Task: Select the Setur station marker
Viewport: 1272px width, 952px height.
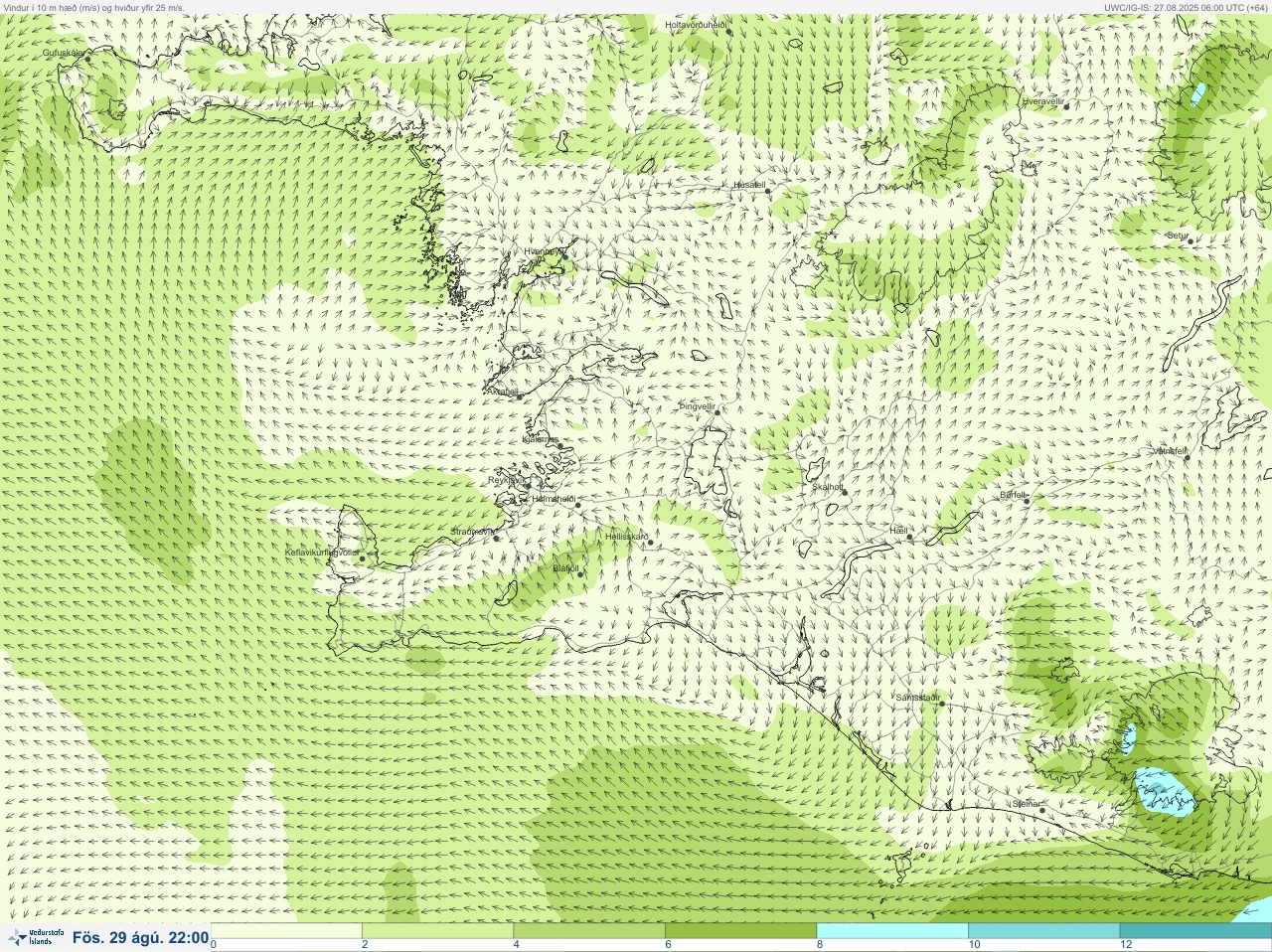Action: [1190, 241]
